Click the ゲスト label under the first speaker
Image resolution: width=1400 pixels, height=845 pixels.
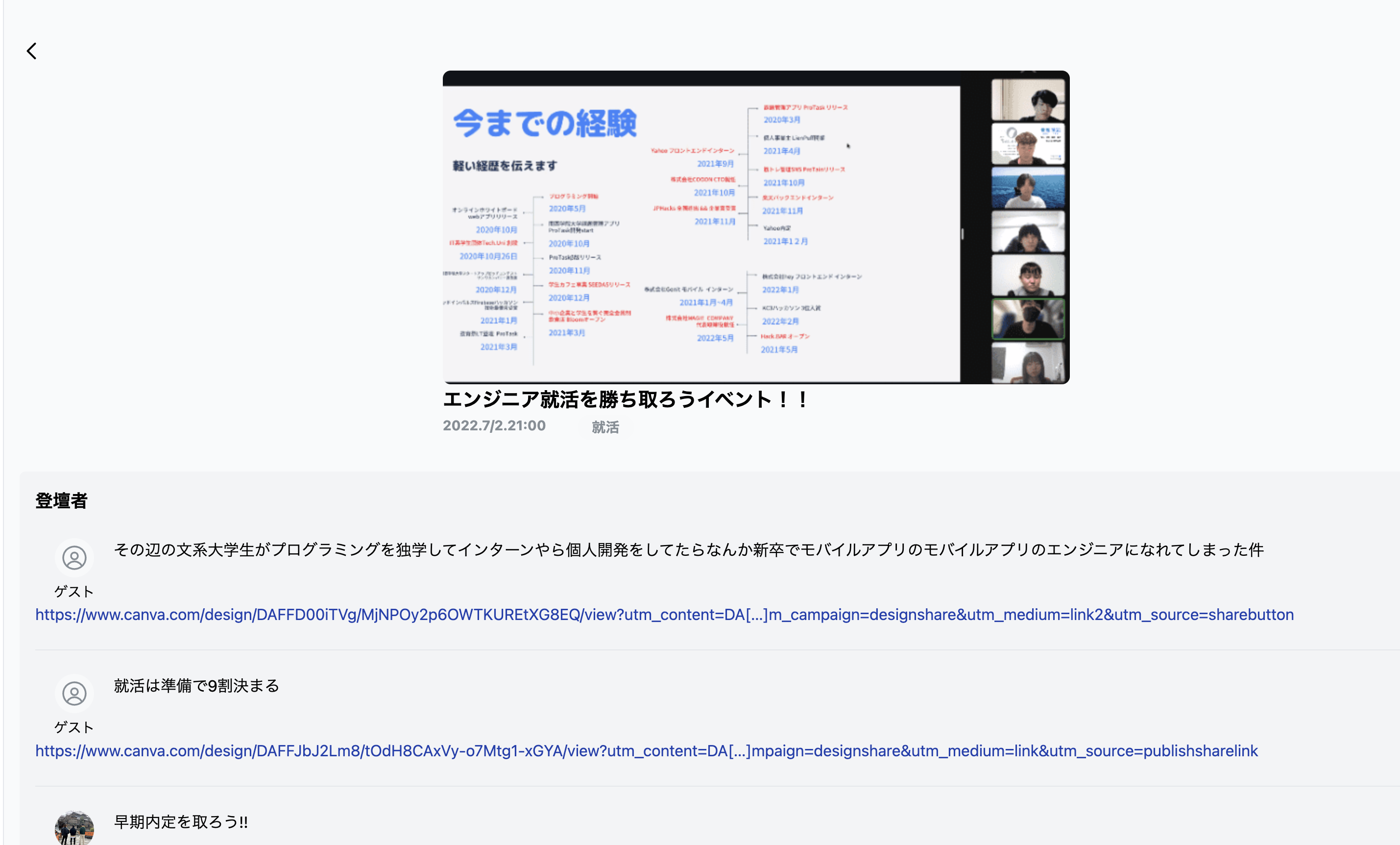[x=74, y=592]
